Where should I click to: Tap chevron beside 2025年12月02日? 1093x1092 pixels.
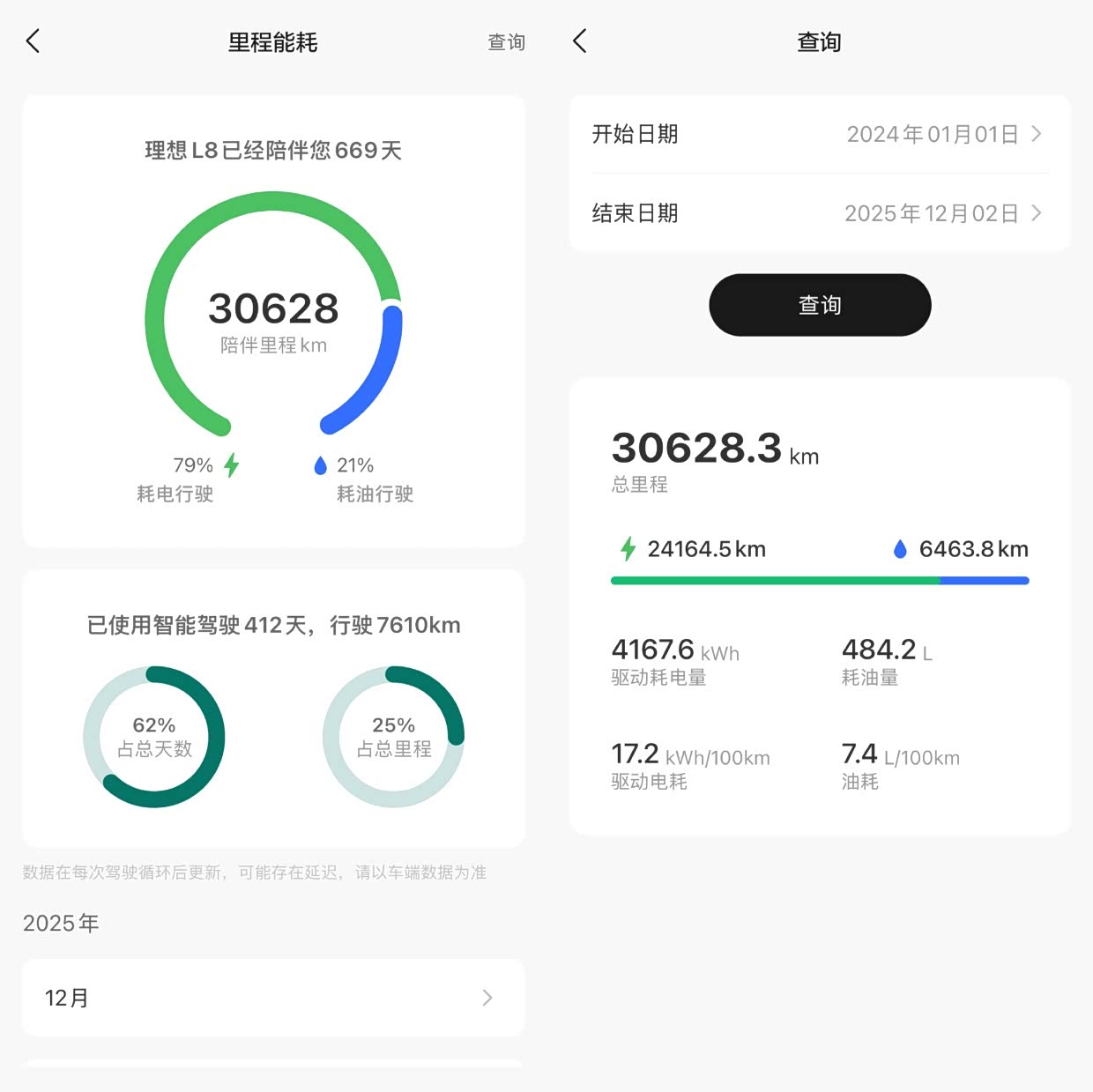[1037, 213]
